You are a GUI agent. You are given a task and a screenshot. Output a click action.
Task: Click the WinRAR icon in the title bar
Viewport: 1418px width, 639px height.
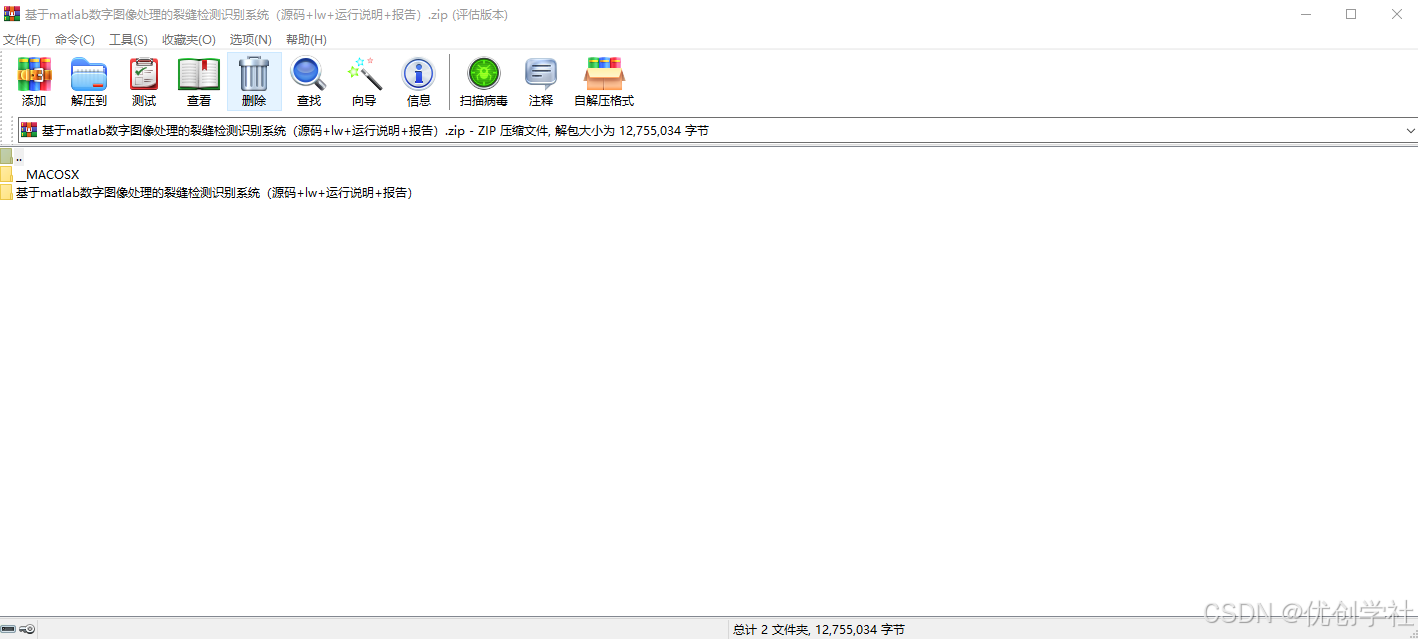11,14
